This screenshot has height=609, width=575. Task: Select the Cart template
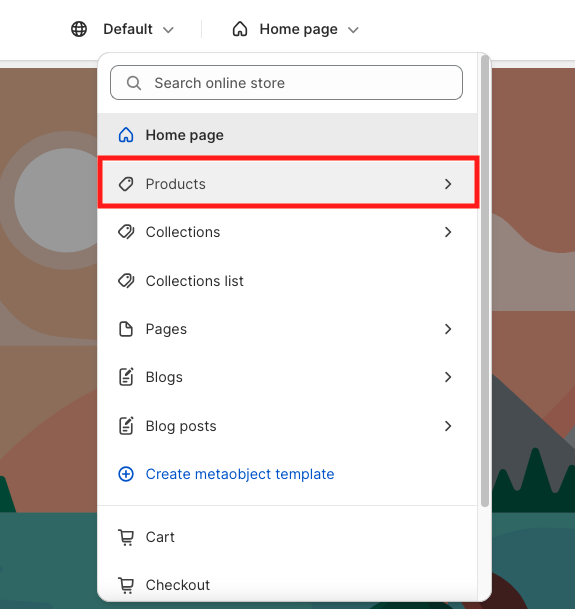click(x=288, y=537)
